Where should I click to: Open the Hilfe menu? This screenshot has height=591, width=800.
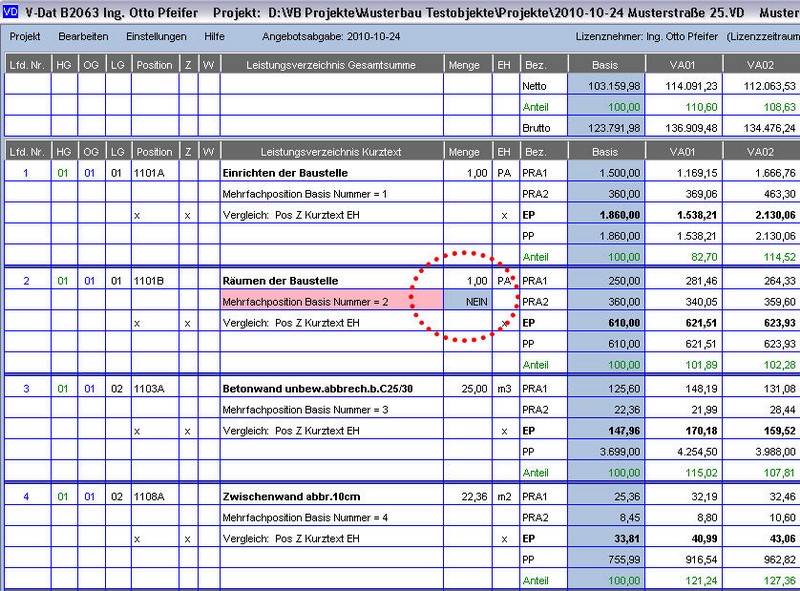click(x=214, y=36)
